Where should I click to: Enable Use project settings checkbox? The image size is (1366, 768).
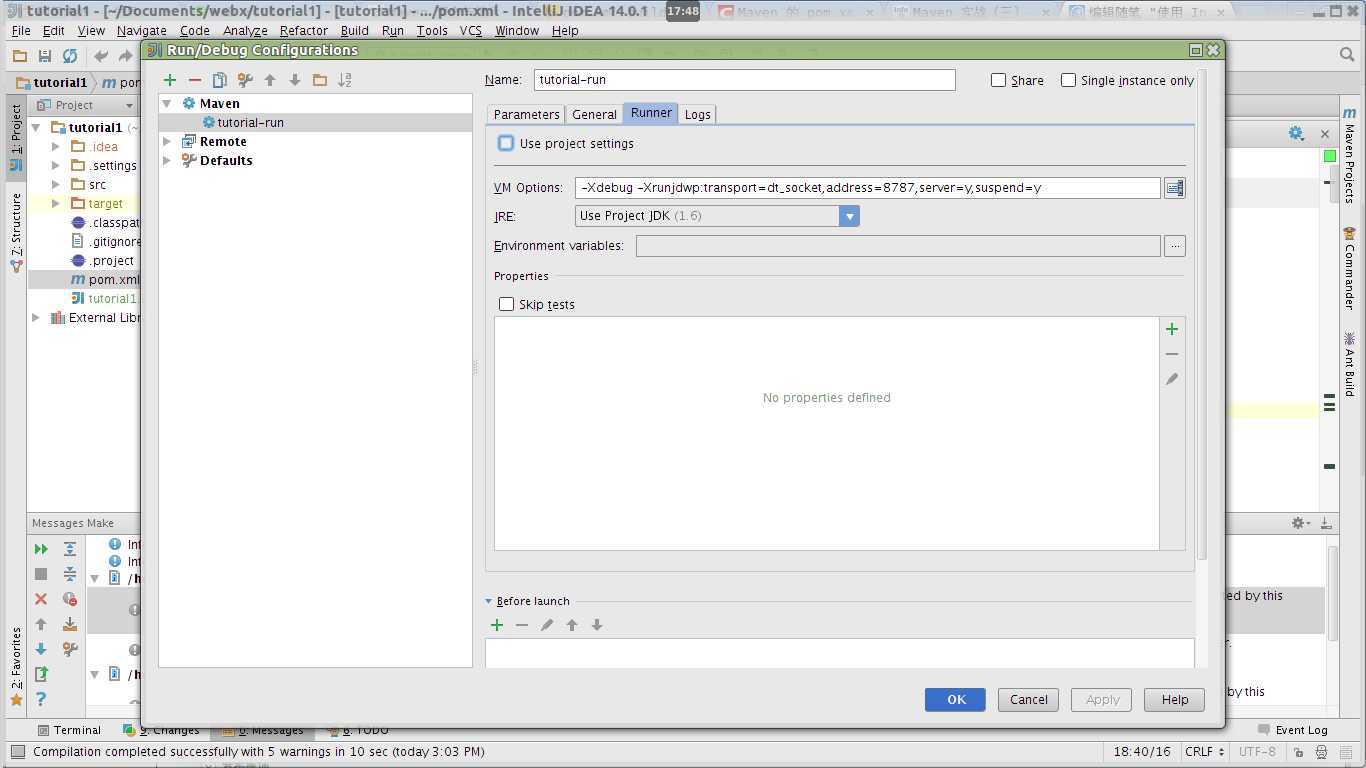tap(507, 144)
